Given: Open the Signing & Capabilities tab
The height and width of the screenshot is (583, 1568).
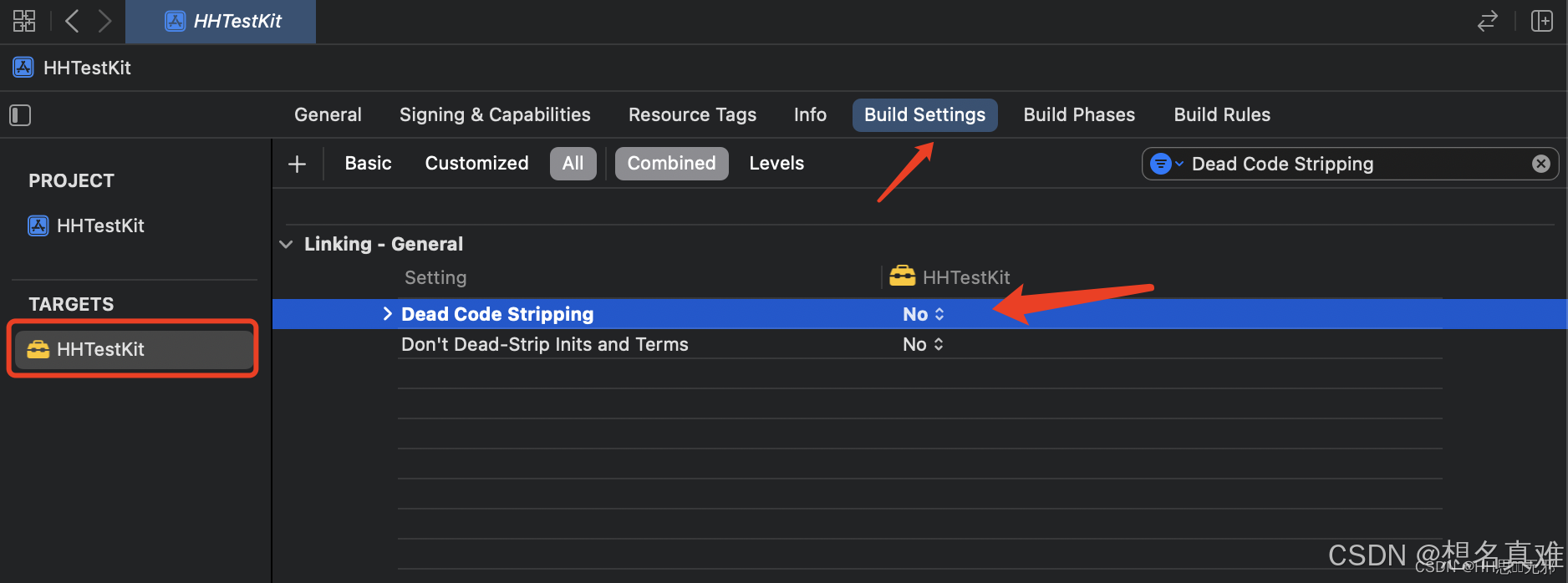Looking at the screenshot, I should [495, 114].
